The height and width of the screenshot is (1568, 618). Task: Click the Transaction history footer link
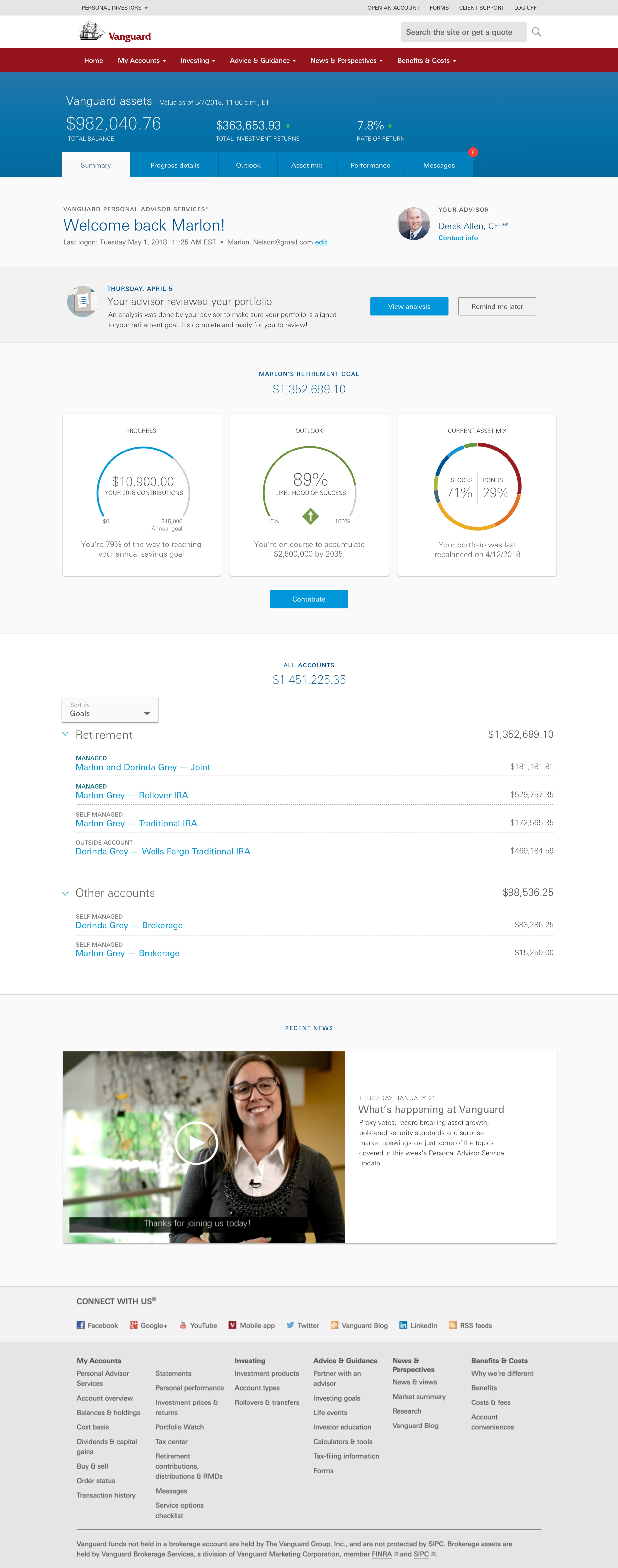pos(106,1495)
